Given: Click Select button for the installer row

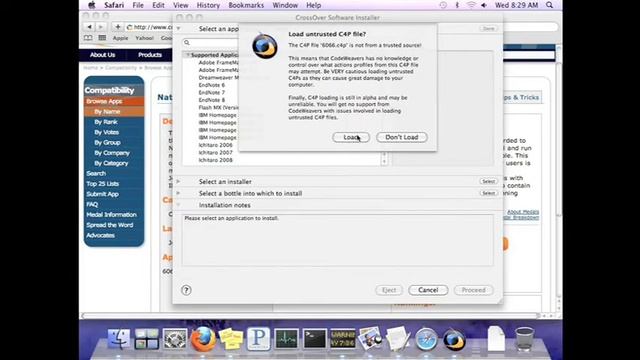Looking at the screenshot, I should coord(489,181).
